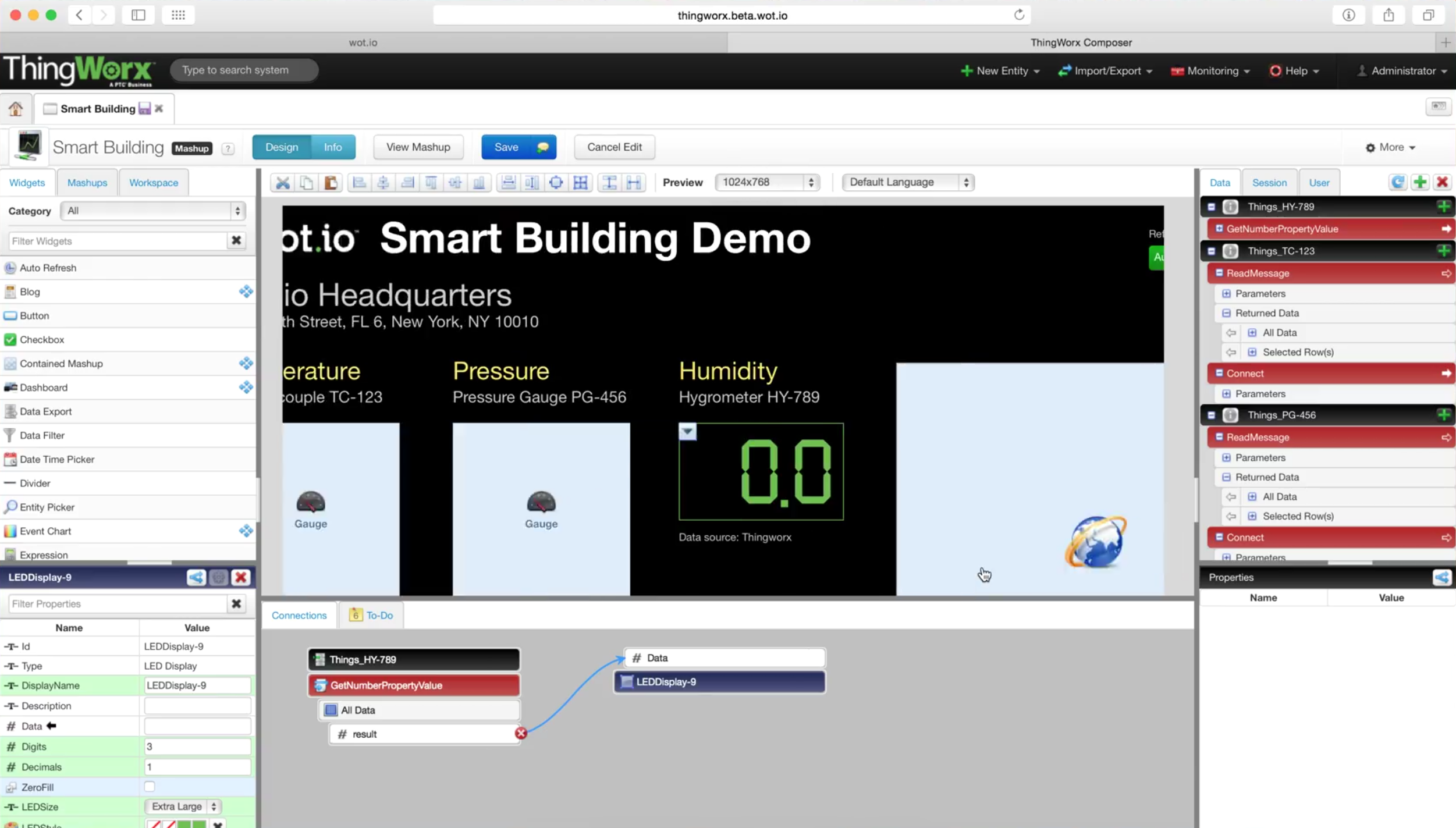Viewport: 1456px width, 828px height.
Task: Switch to the Session tab
Action: (1269, 183)
